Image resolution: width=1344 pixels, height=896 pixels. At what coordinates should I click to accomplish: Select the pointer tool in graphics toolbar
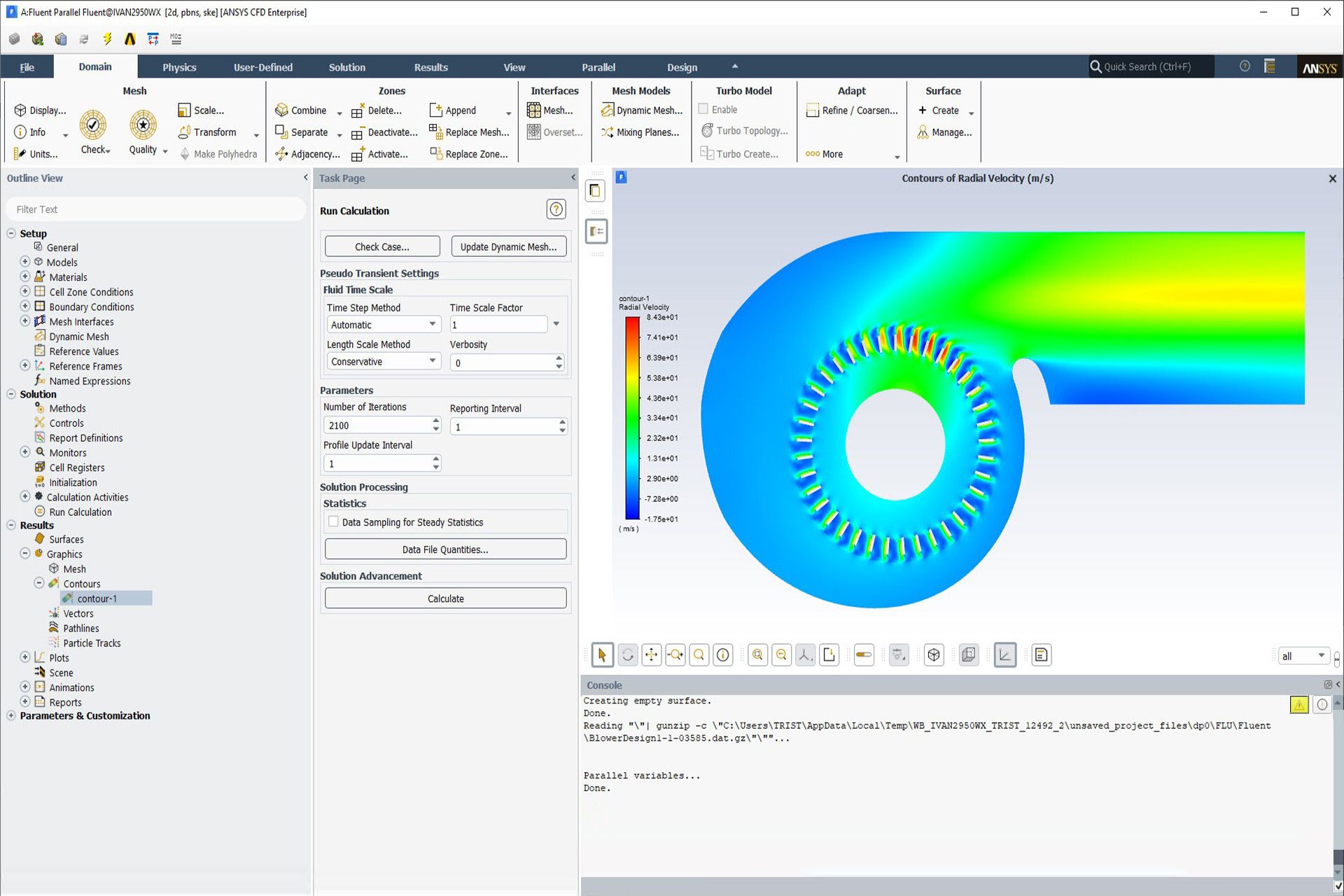[x=602, y=655]
